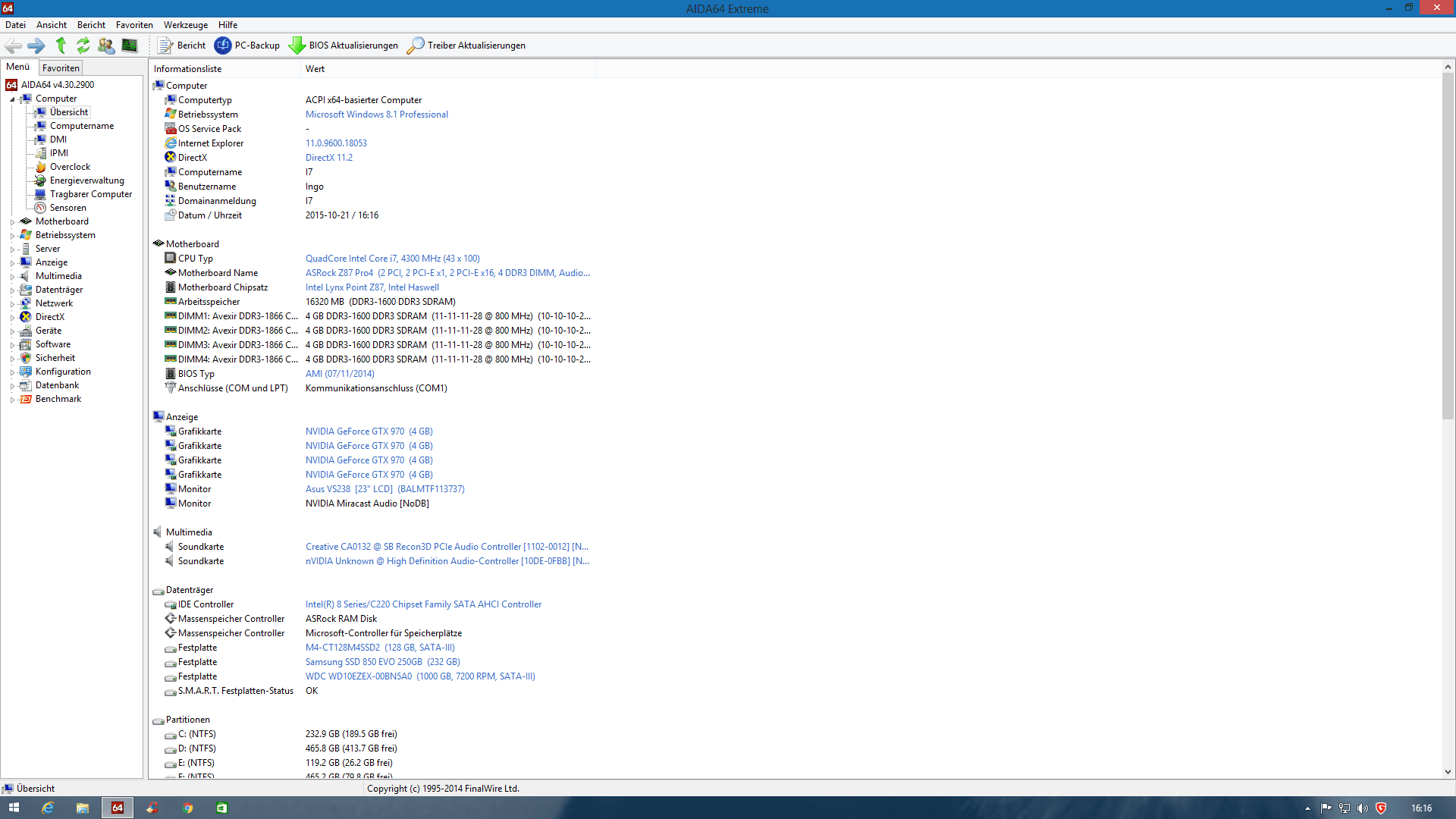1456x819 pixels.
Task: Collapse the Computer tree node
Action: (12, 99)
